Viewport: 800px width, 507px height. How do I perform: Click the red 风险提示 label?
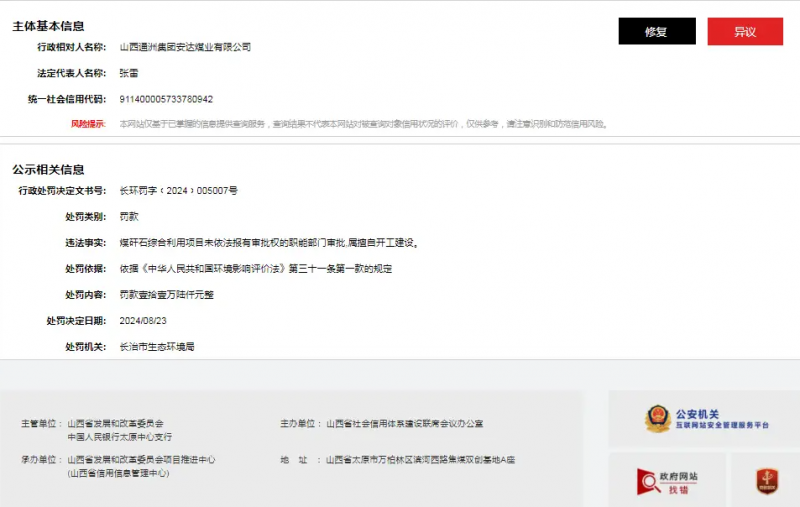point(88,124)
